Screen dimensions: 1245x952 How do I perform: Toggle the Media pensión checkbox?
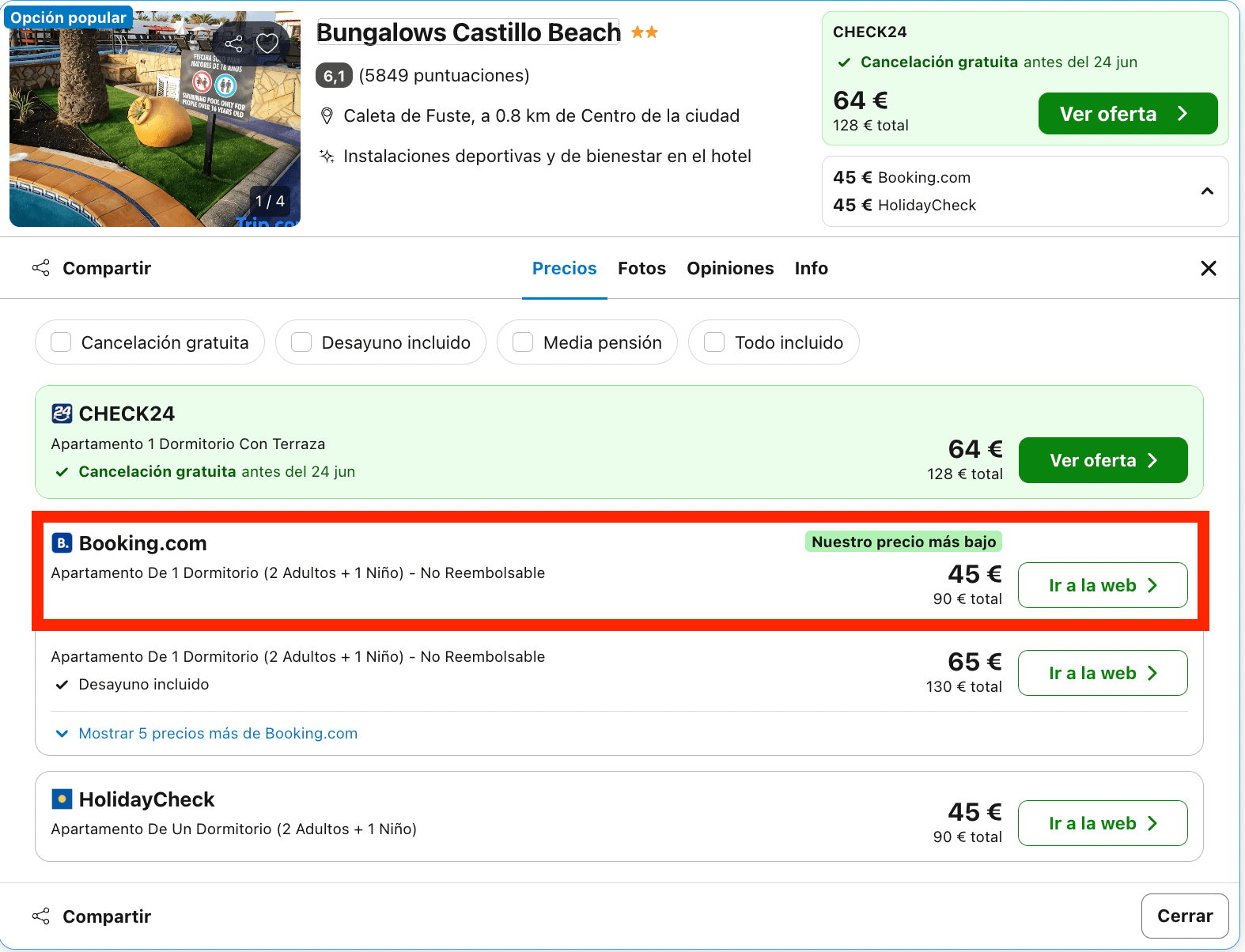coord(523,342)
